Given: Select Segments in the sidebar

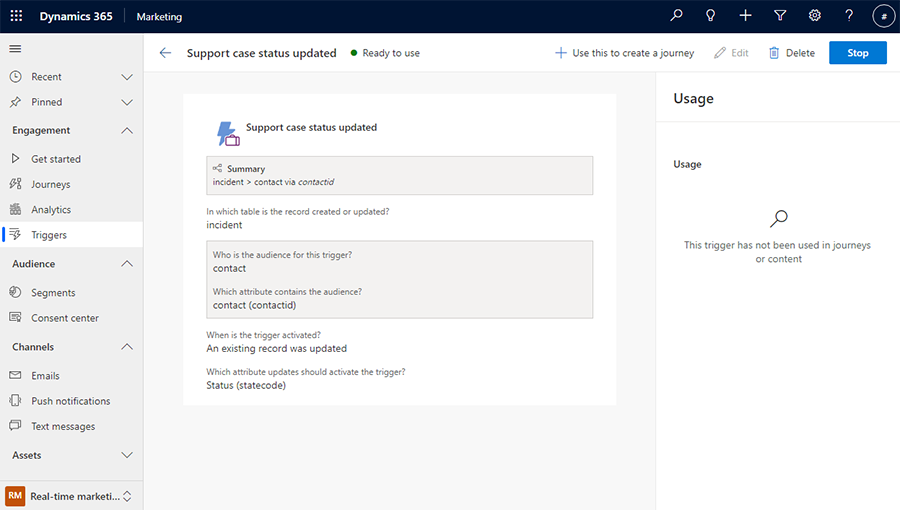Looking at the screenshot, I should [53, 293].
